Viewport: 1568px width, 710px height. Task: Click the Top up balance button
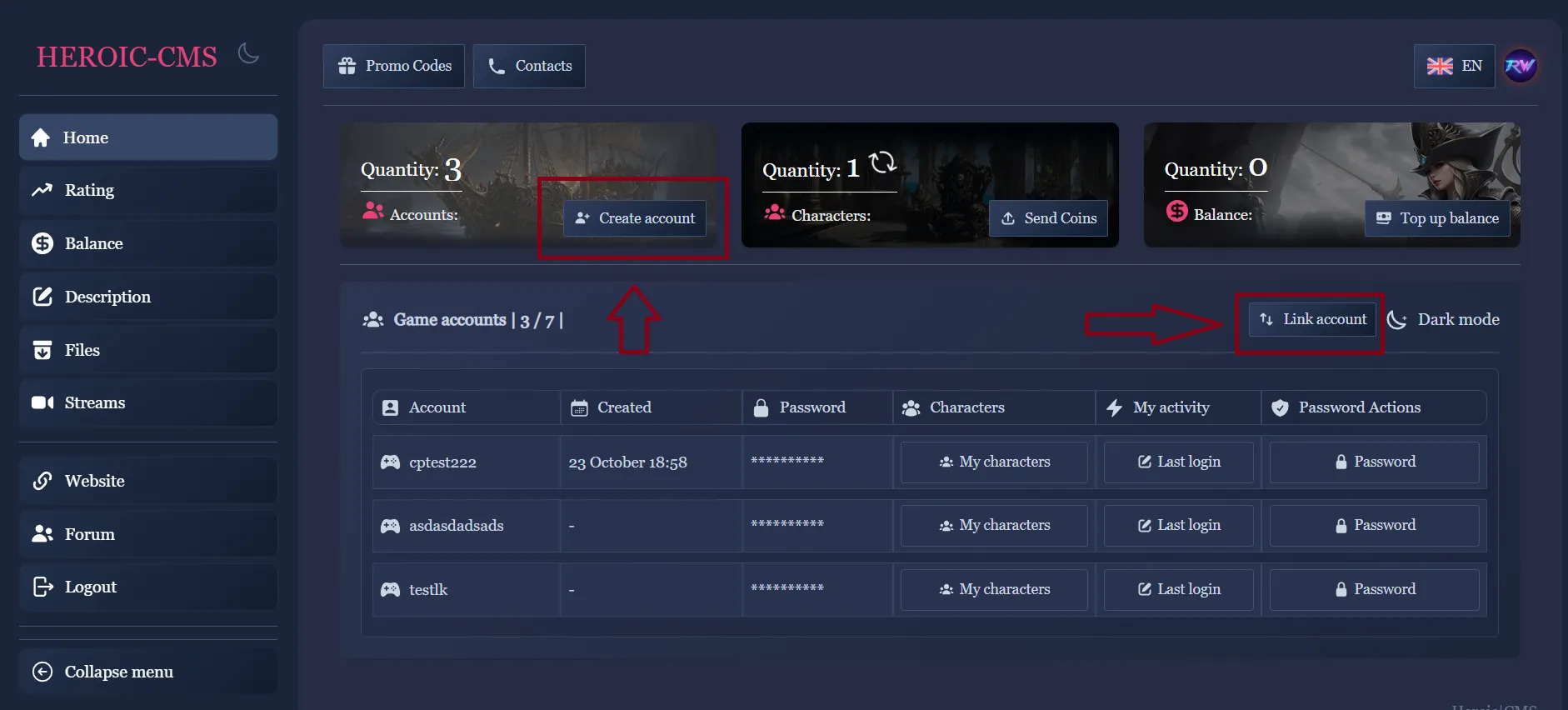click(x=1437, y=218)
